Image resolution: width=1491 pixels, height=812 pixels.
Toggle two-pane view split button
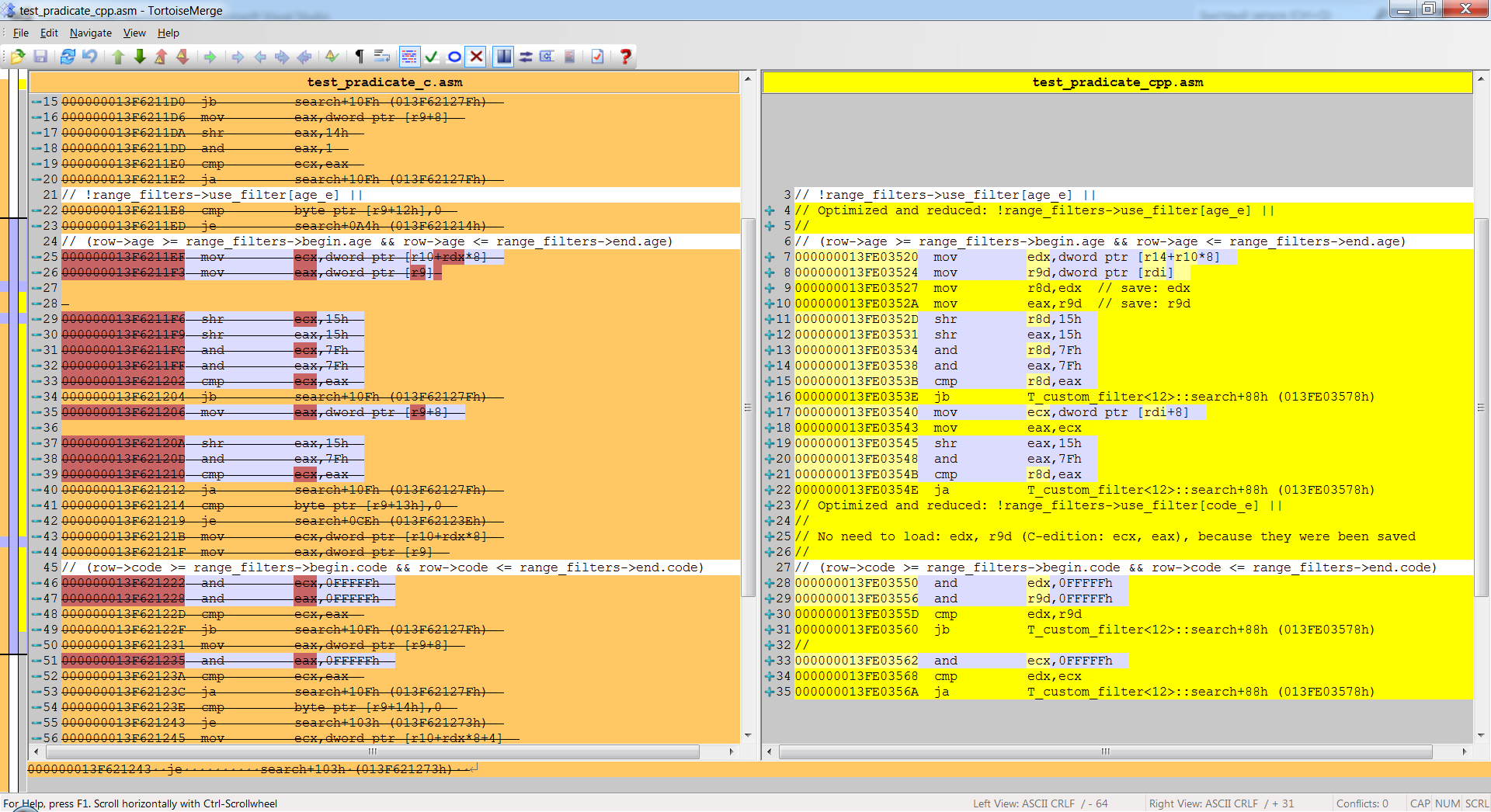click(503, 57)
